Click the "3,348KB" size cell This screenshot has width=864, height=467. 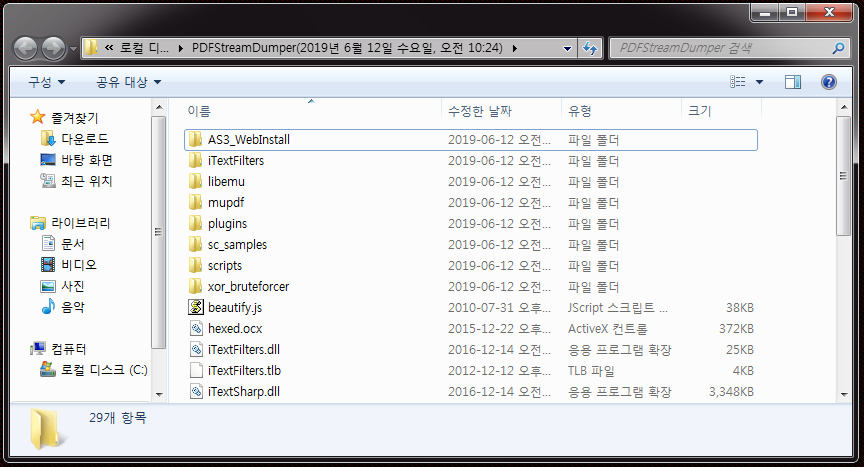tap(731, 392)
